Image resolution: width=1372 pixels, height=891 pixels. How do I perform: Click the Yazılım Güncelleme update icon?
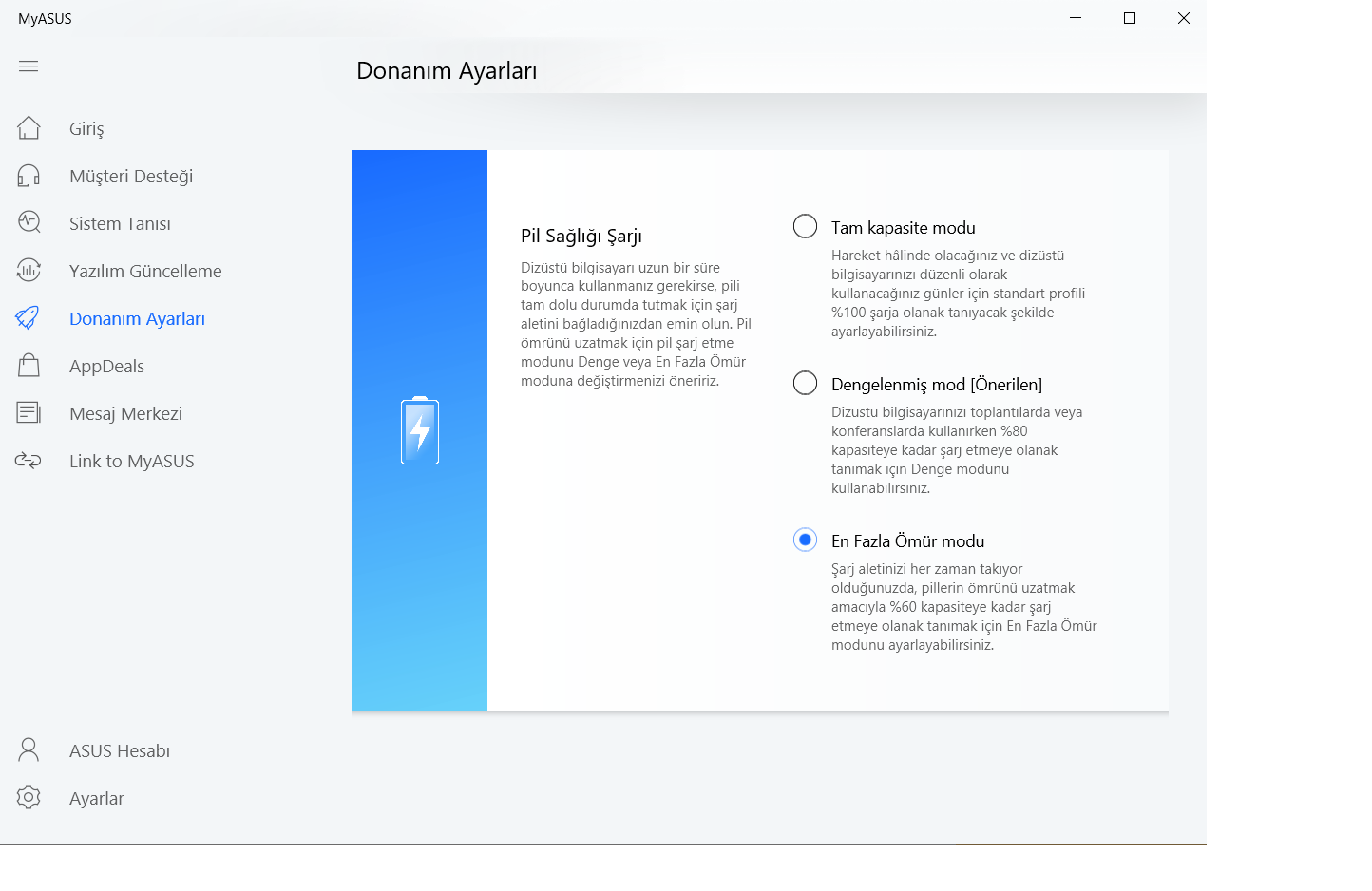[x=29, y=270]
